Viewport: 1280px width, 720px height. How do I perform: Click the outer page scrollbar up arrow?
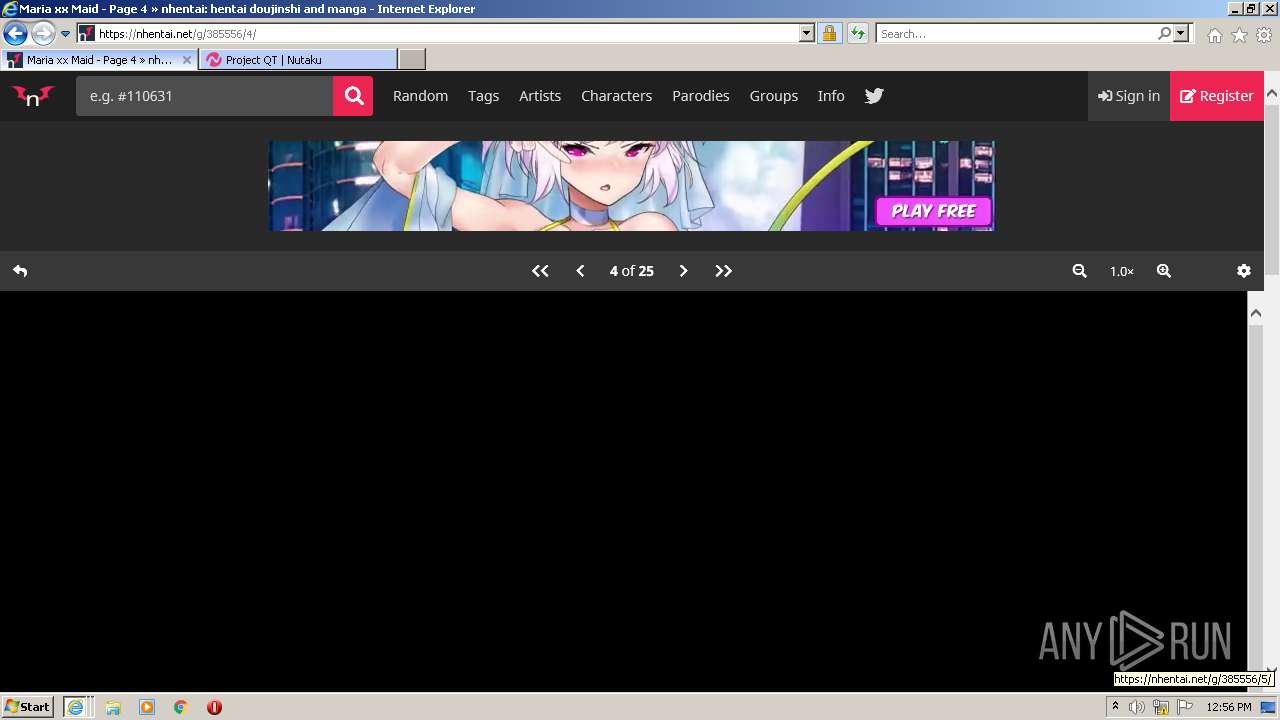tap(1272, 93)
